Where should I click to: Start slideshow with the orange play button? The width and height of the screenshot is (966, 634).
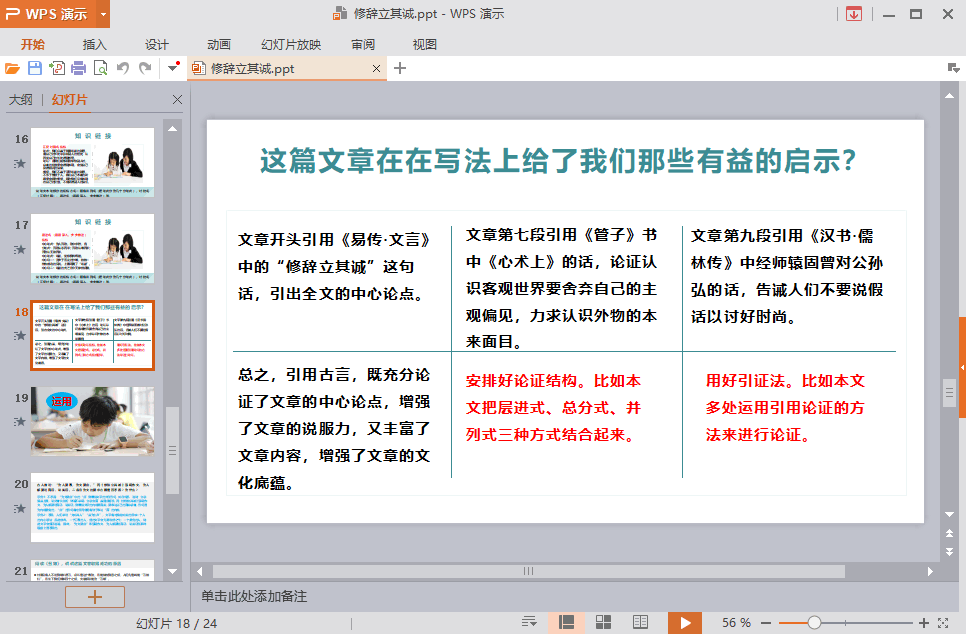(x=685, y=622)
